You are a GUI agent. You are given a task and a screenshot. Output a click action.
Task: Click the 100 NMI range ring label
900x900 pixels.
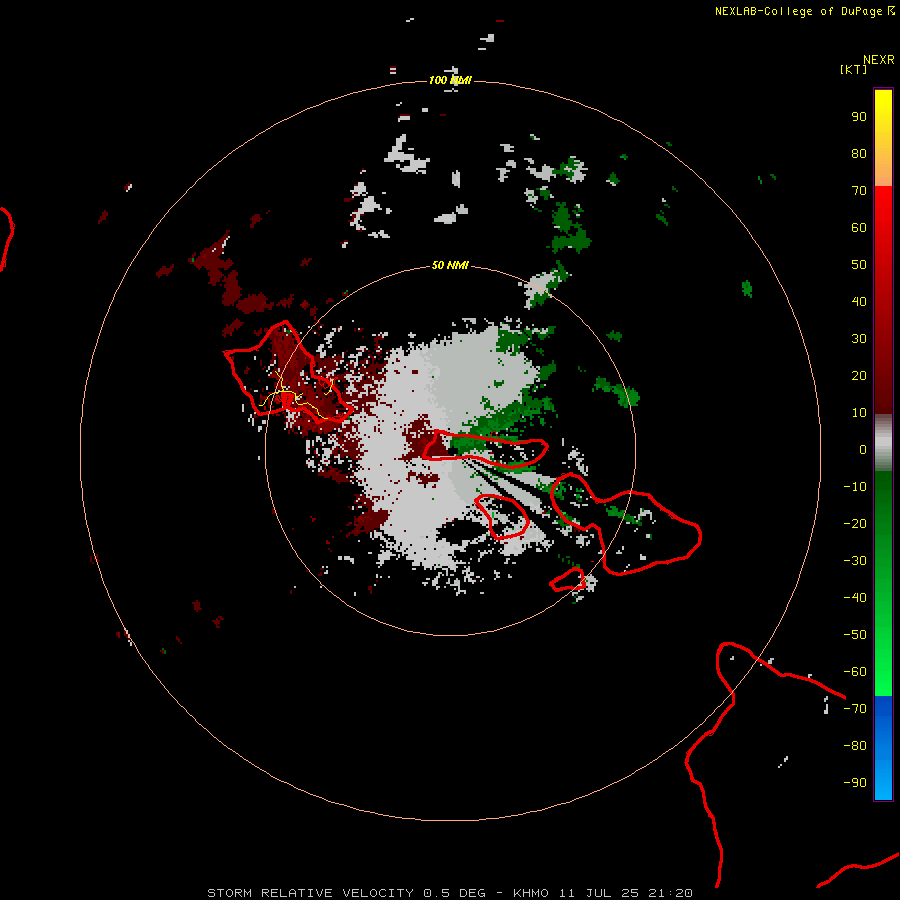(451, 80)
